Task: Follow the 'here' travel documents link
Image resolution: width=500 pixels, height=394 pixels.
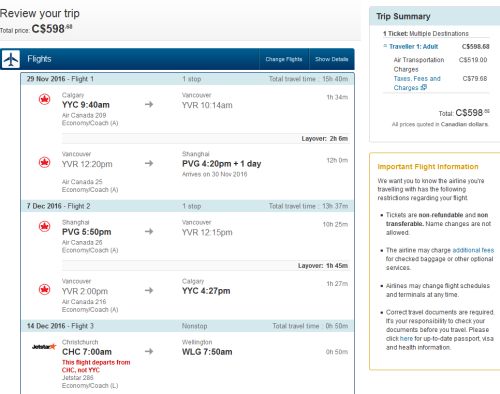Action: click(x=406, y=338)
